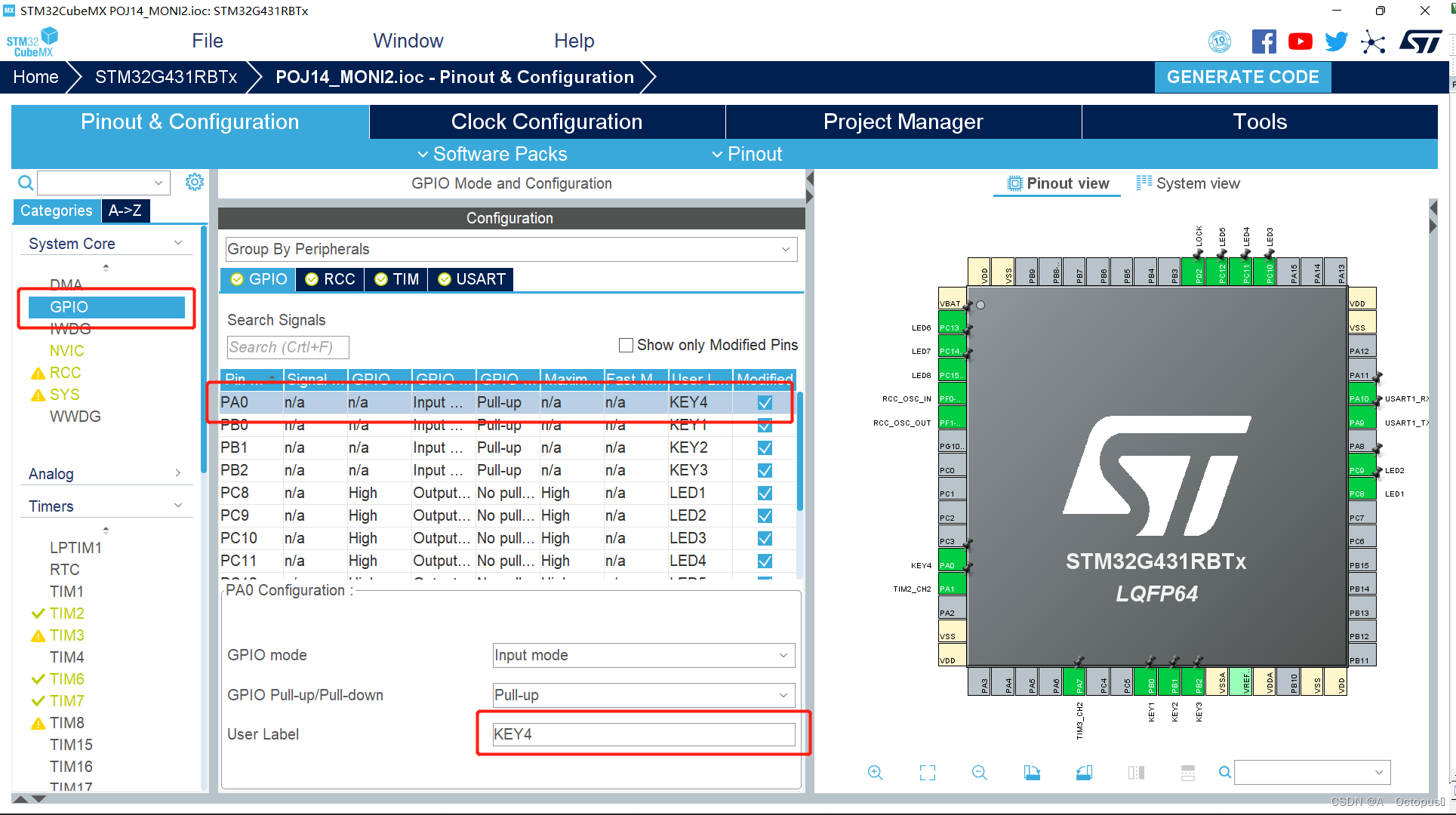
Task: Toggle Modified checkbox for PC11 row
Action: click(765, 561)
